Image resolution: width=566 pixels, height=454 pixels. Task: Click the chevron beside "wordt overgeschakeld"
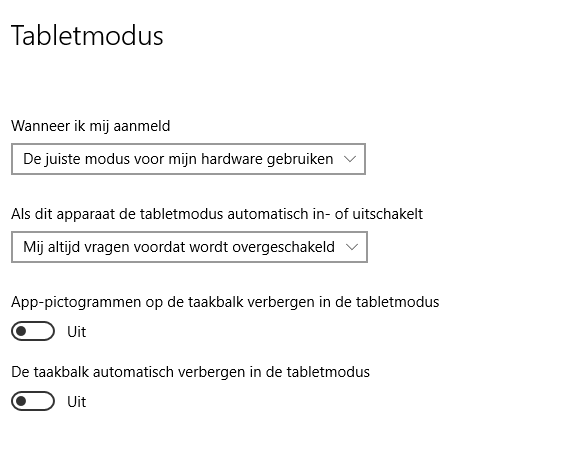click(x=352, y=247)
